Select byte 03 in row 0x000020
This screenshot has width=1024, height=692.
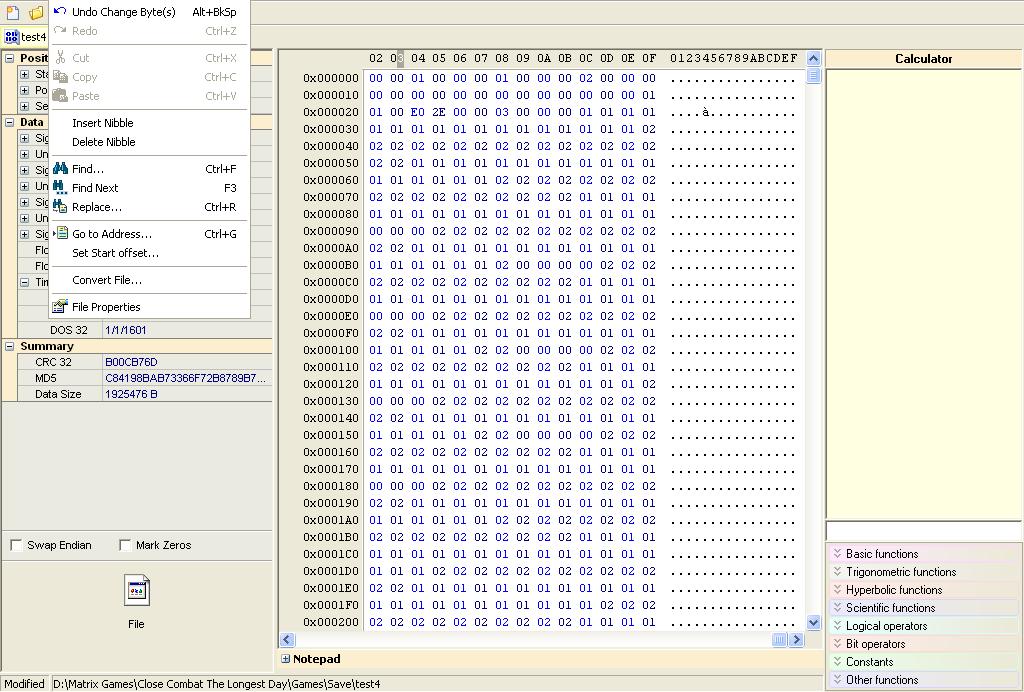502,112
